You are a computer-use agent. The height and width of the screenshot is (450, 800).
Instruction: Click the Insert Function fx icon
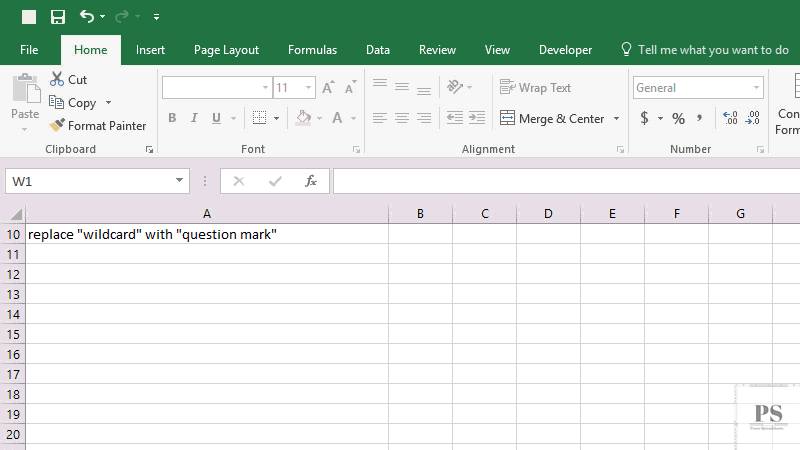(x=311, y=181)
